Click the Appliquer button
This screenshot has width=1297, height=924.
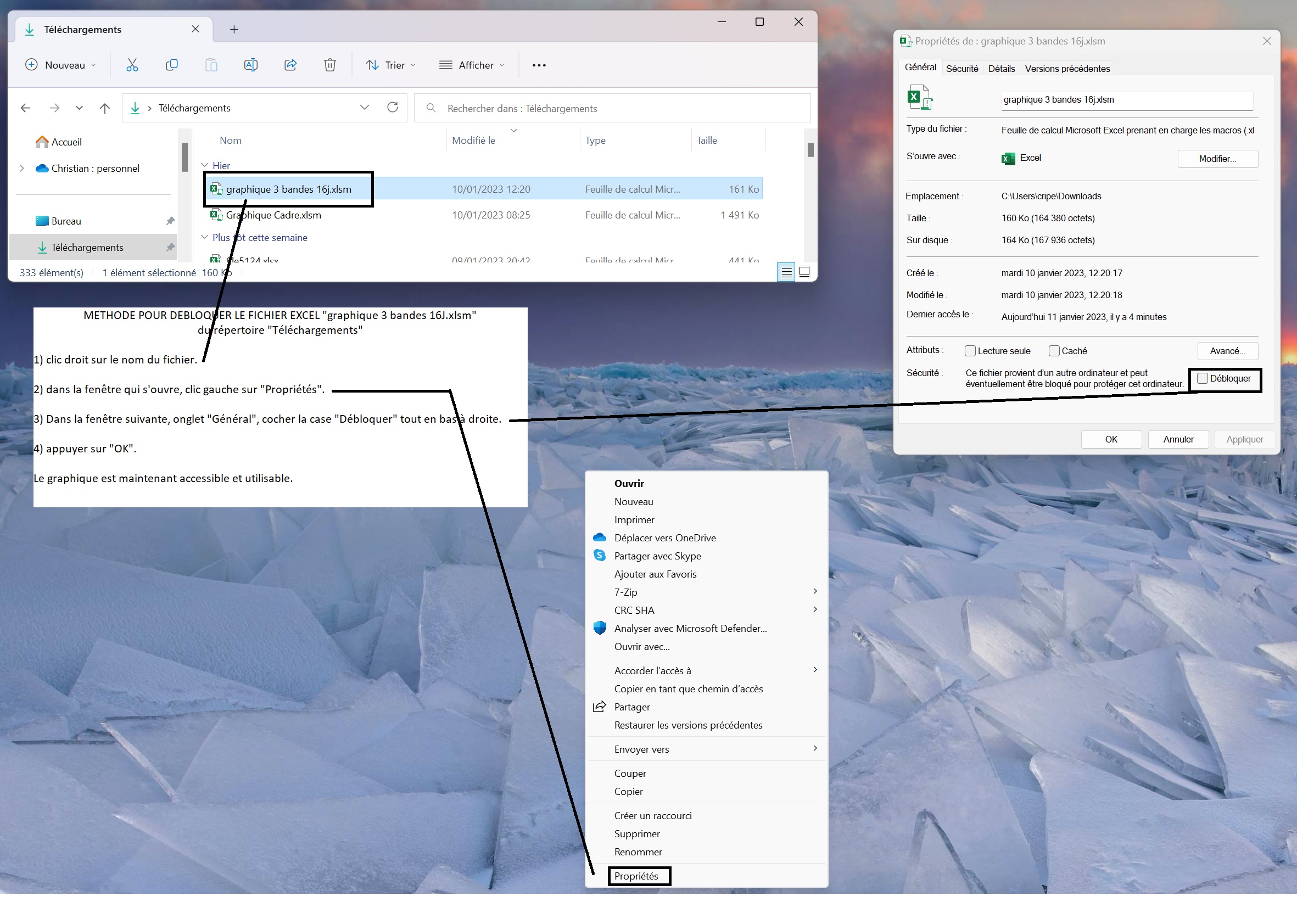pos(1244,439)
